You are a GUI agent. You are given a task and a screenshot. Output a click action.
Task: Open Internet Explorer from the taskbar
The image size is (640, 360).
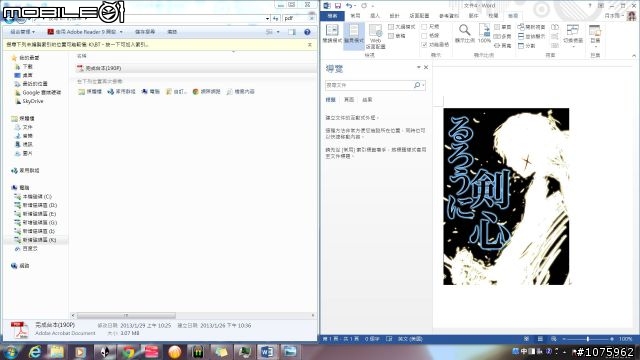pos(34,351)
